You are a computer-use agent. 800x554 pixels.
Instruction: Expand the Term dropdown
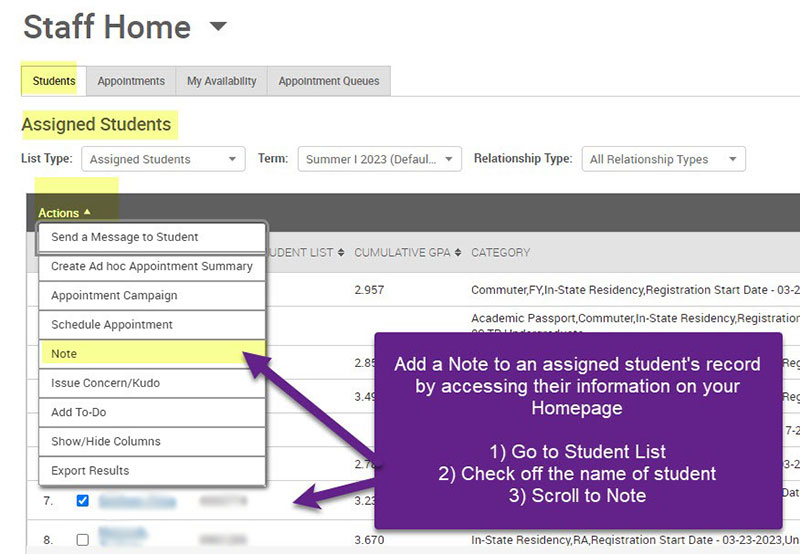pos(380,159)
